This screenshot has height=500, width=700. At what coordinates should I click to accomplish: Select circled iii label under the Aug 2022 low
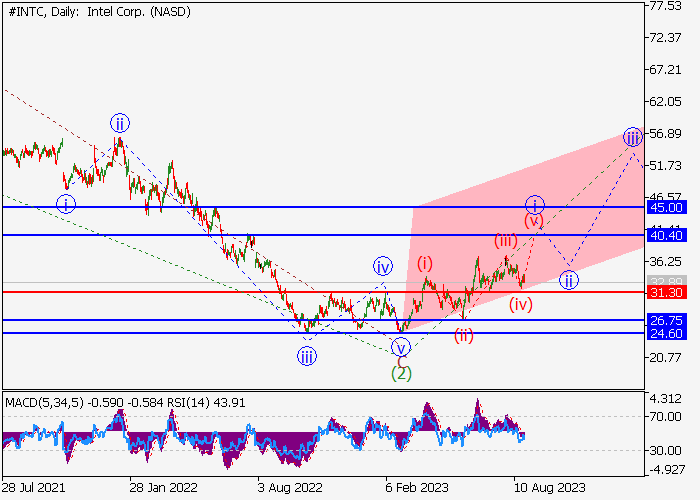coord(307,357)
